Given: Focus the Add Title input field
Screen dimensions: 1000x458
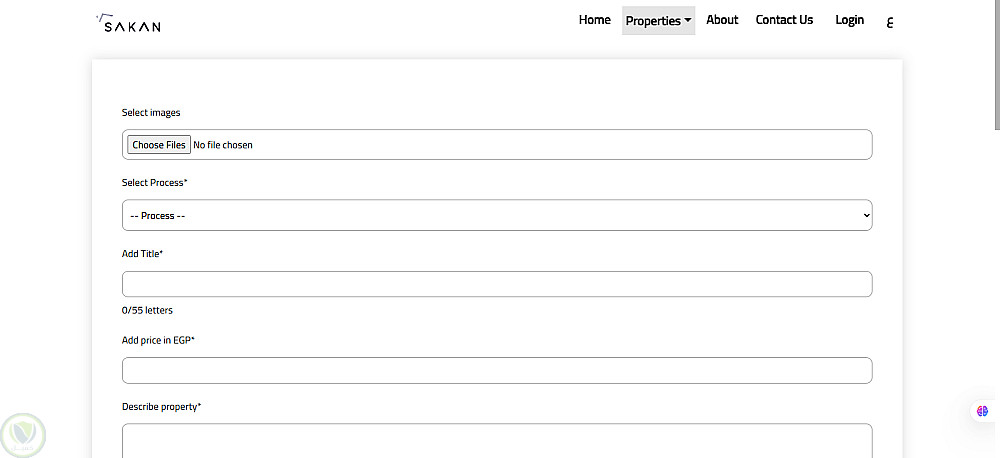Looking at the screenshot, I should (x=497, y=284).
